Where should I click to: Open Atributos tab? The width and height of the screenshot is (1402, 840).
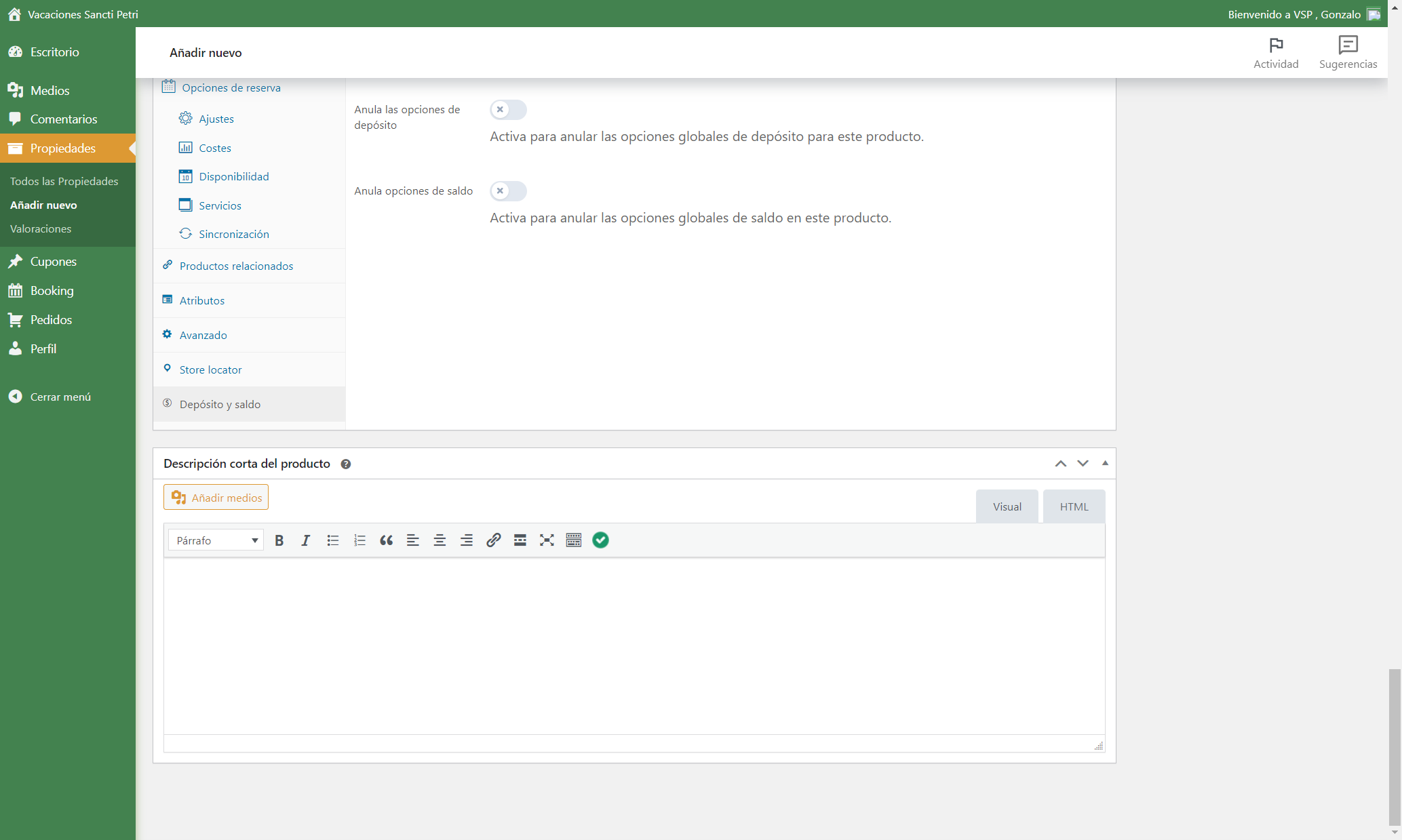[x=250, y=300]
